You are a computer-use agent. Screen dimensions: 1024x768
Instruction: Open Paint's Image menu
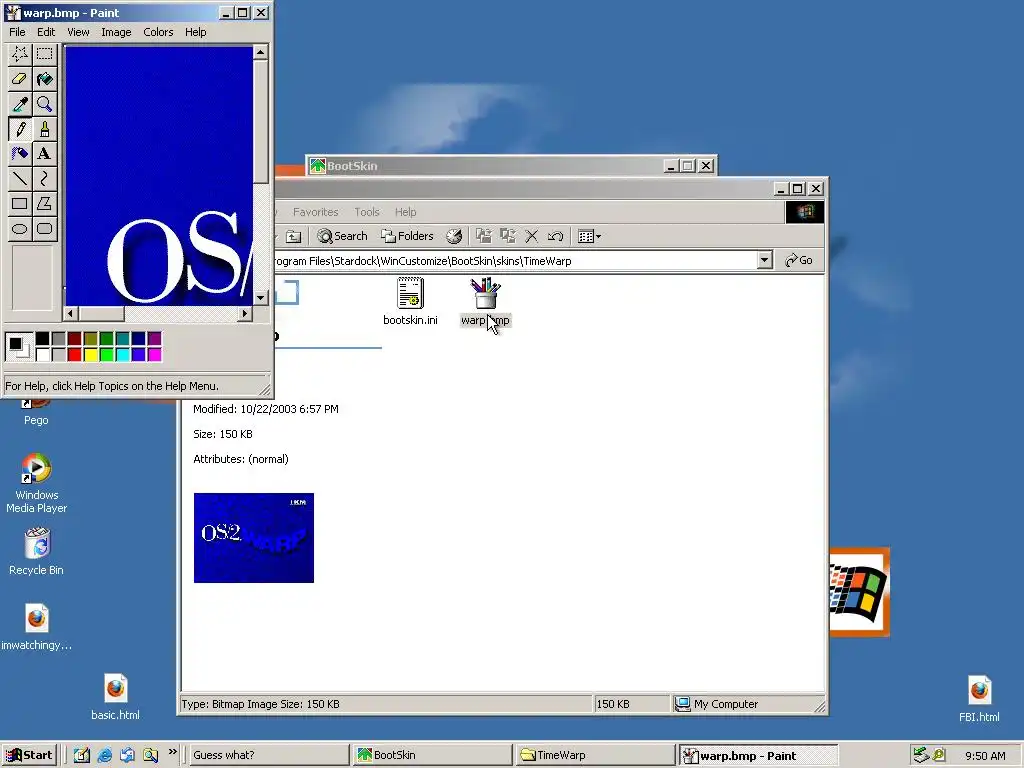(116, 32)
